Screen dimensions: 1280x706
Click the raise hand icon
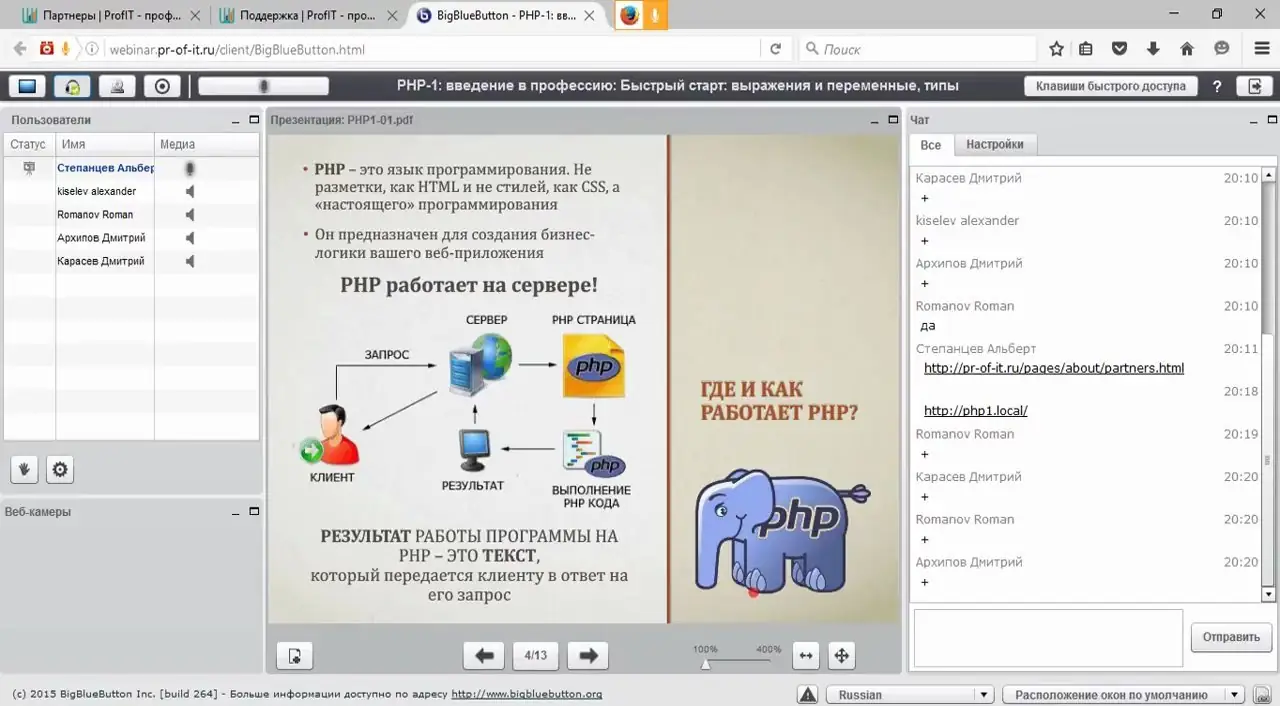point(23,469)
